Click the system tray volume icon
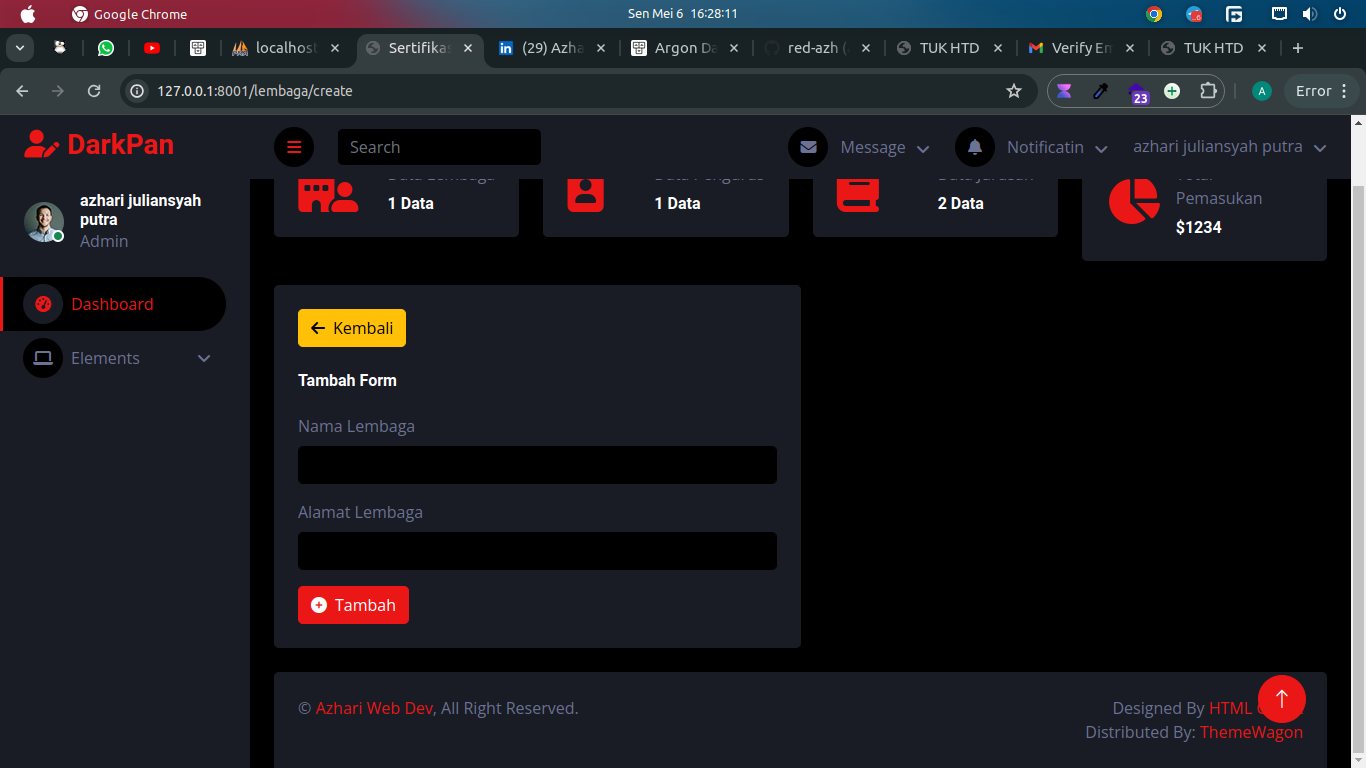Image resolution: width=1366 pixels, height=768 pixels. tap(1310, 14)
